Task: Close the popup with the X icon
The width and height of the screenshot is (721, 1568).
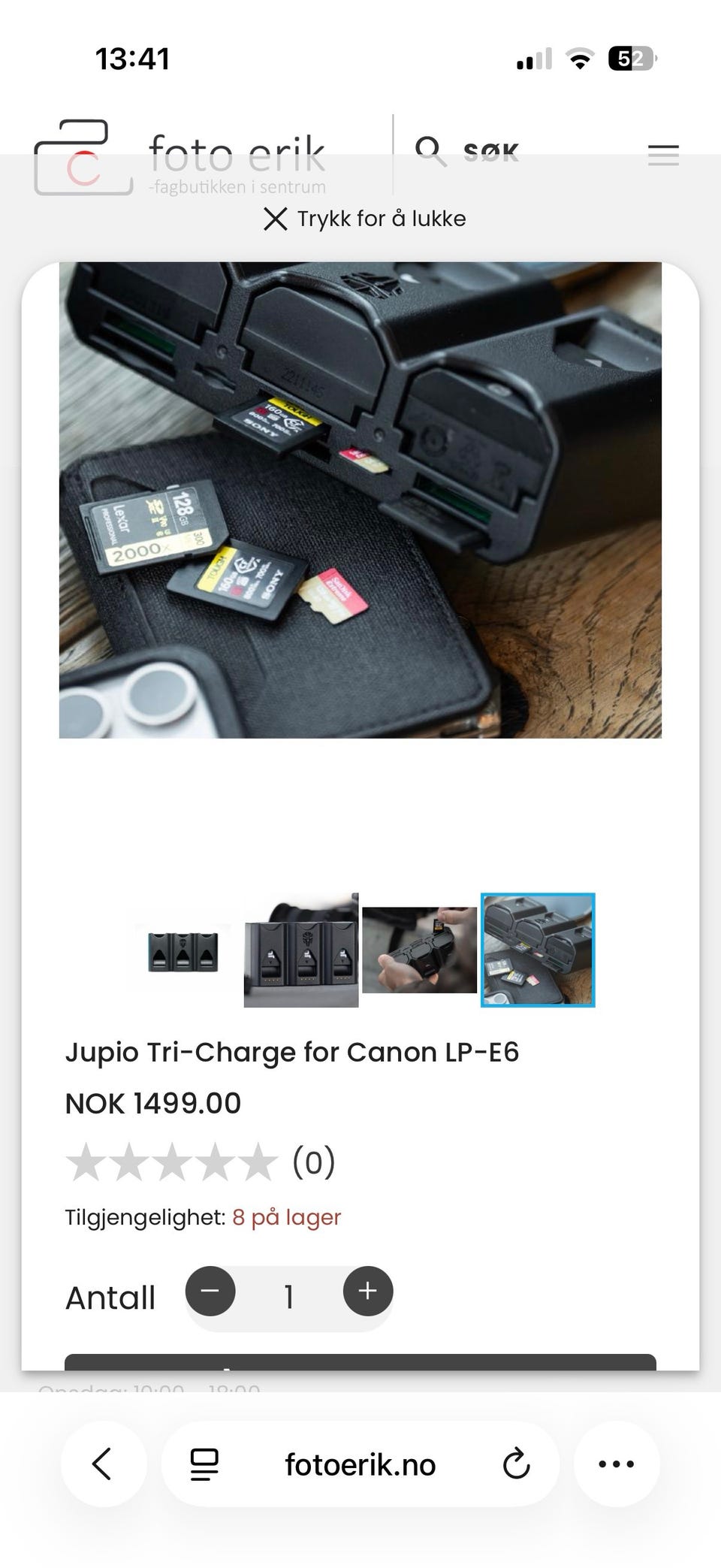Action: click(276, 219)
